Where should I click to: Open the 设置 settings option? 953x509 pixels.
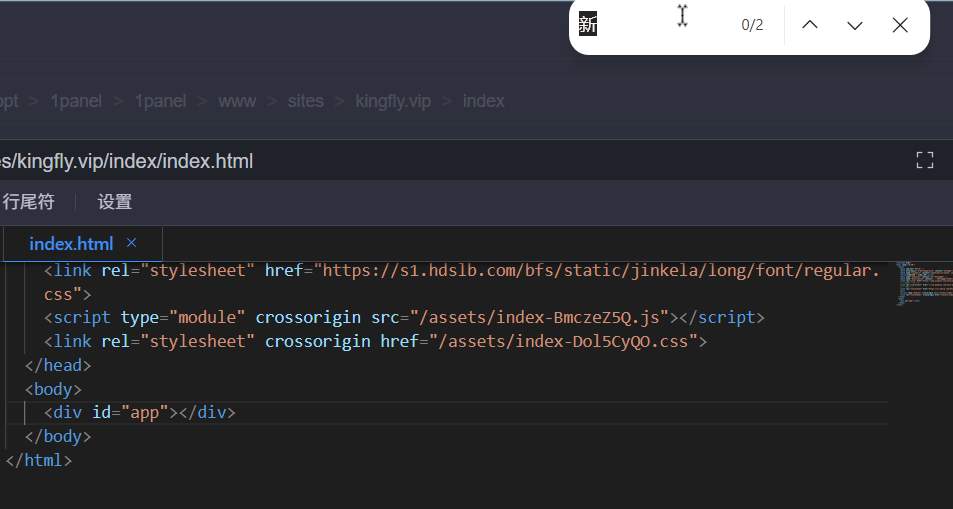pos(115,202)
